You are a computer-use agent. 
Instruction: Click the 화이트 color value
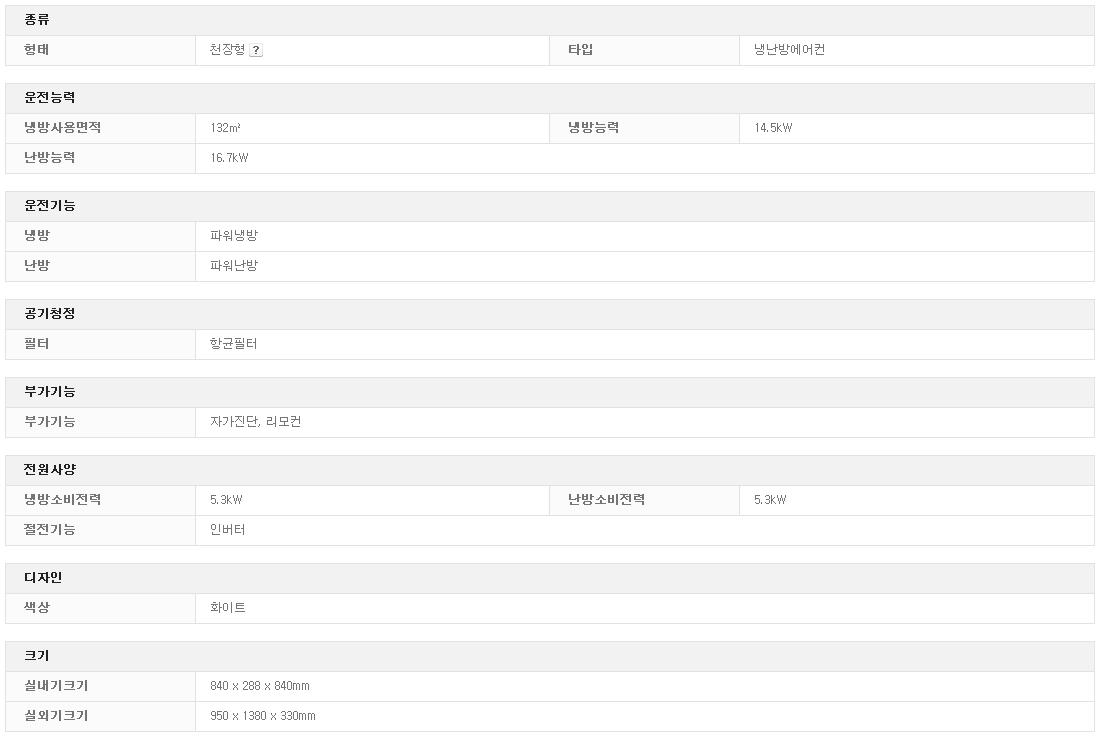[227, 608]
